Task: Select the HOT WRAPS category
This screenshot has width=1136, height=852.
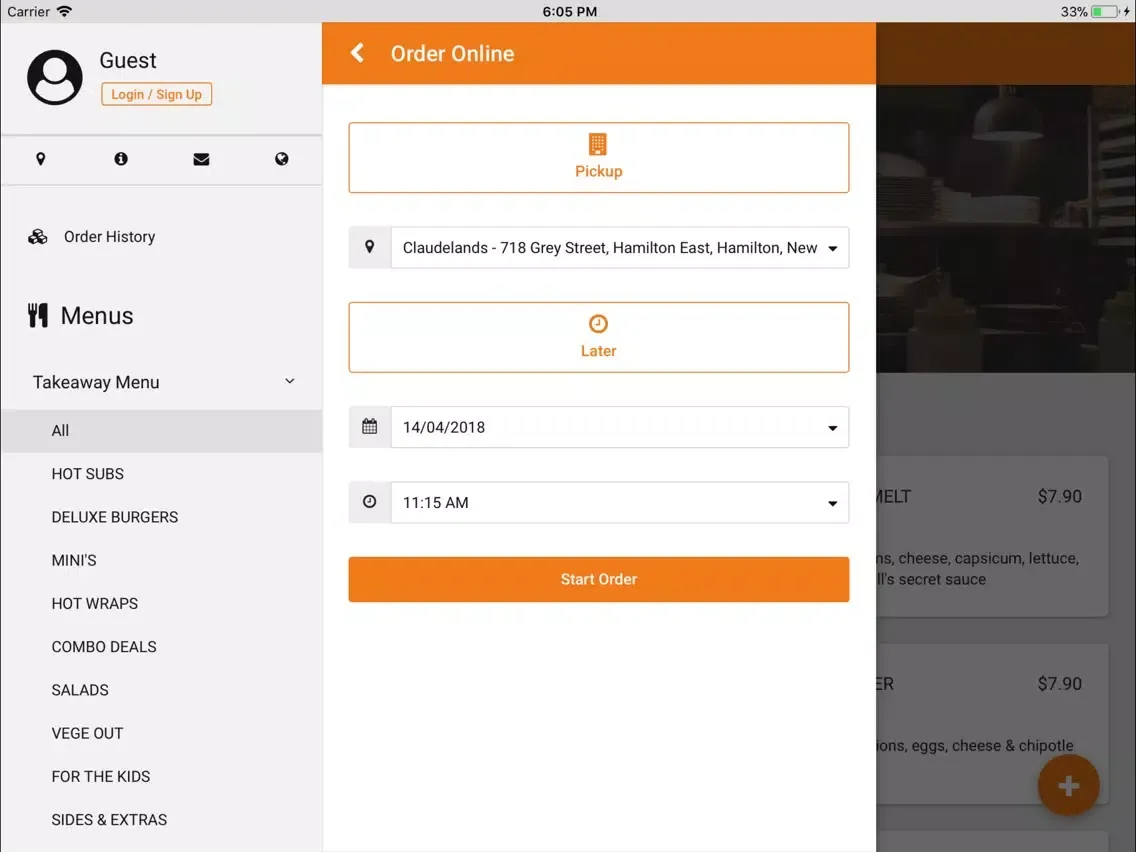Action: (162, 604)
